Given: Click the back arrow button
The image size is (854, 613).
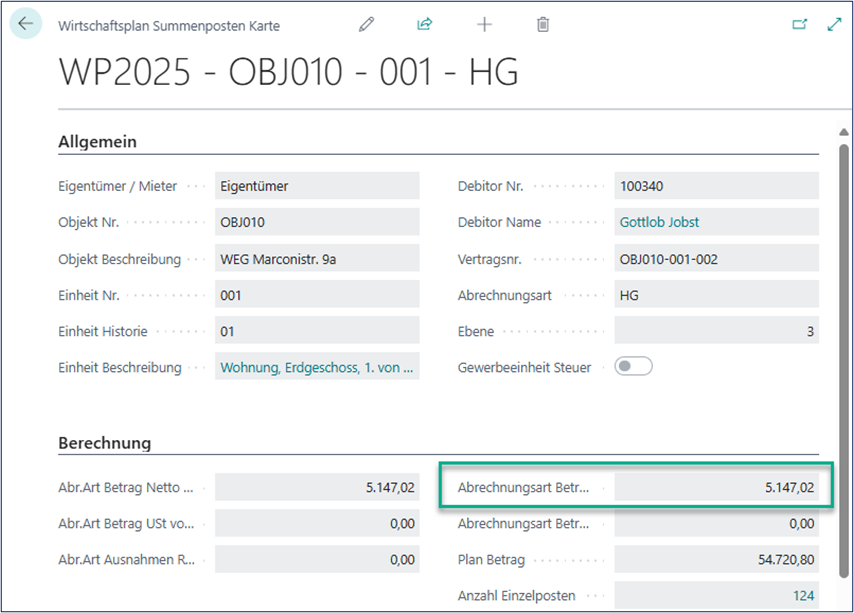Looking at the screenshot, I should point(25,24).
